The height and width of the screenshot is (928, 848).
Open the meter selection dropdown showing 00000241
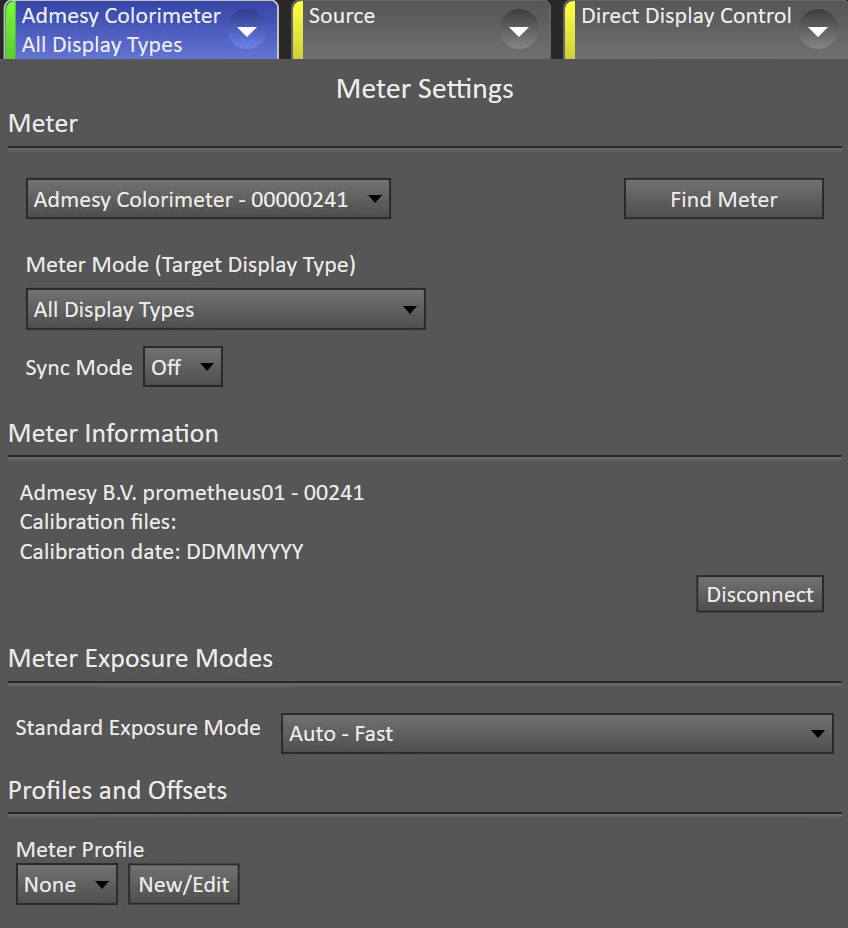click(208, 199)
